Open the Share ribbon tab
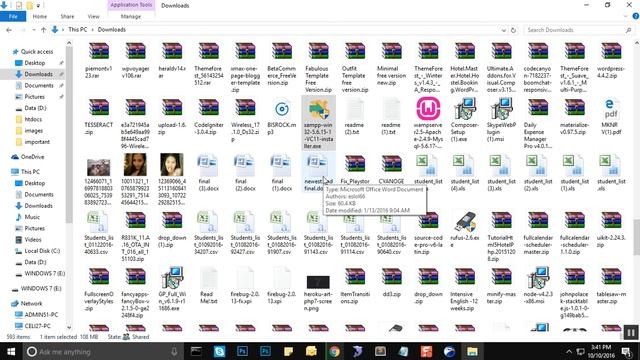Screen dimensions: 640x360 [67, 16]
